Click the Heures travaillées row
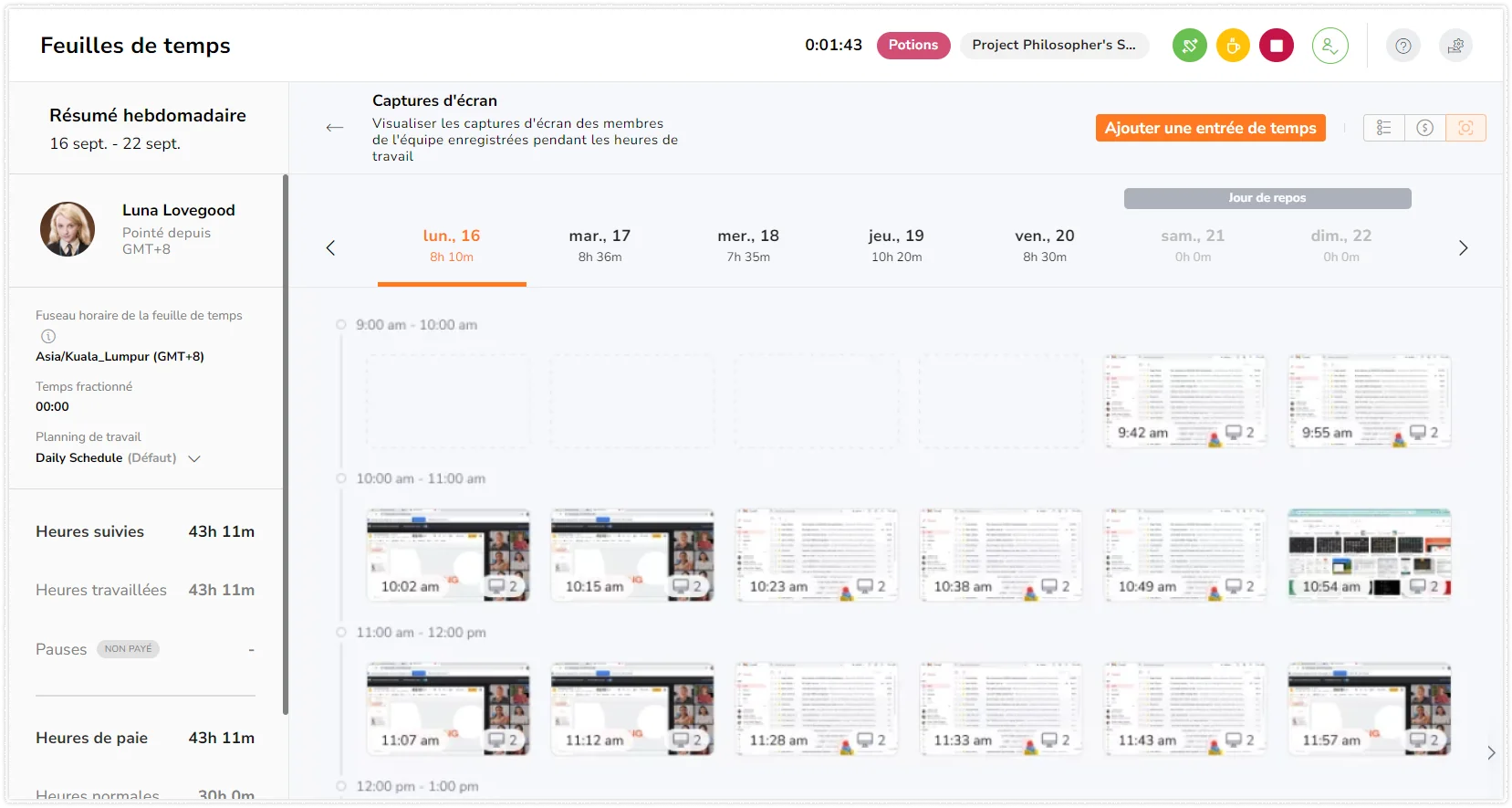The width and height of the screenshot is (1512, 808). coord(145,590)
